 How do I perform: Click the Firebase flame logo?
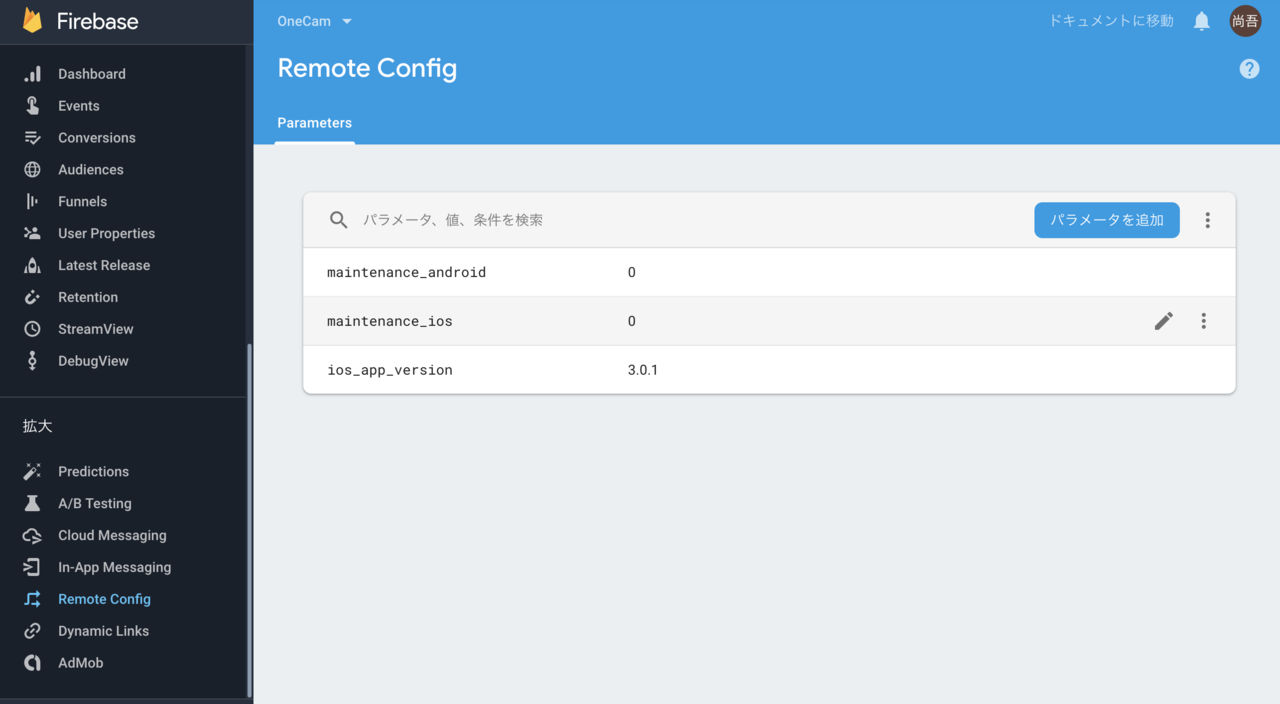pyautogui.click(x=32, y=20)
